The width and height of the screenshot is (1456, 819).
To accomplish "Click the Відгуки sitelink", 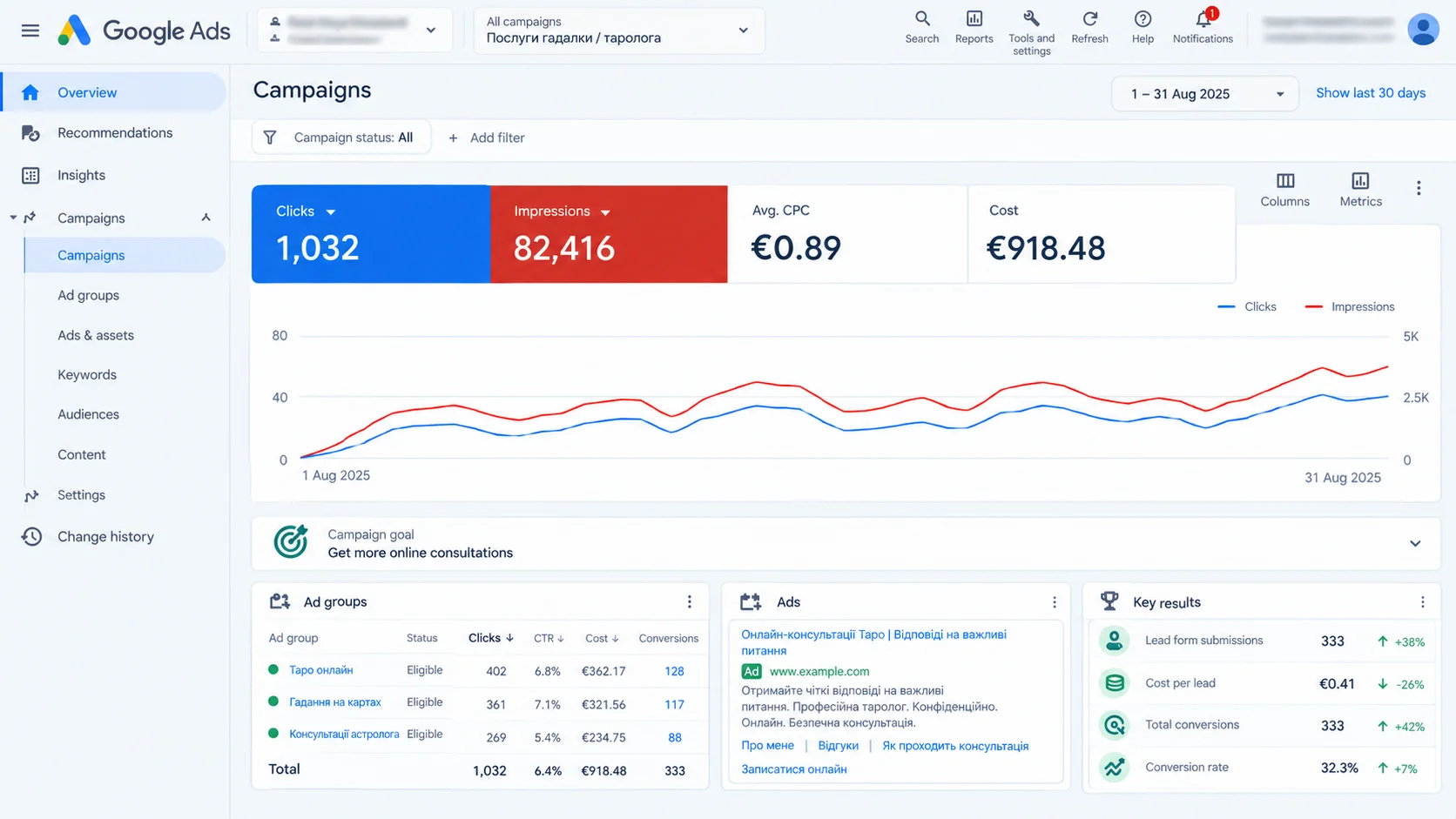I will [x=838, y=746].
